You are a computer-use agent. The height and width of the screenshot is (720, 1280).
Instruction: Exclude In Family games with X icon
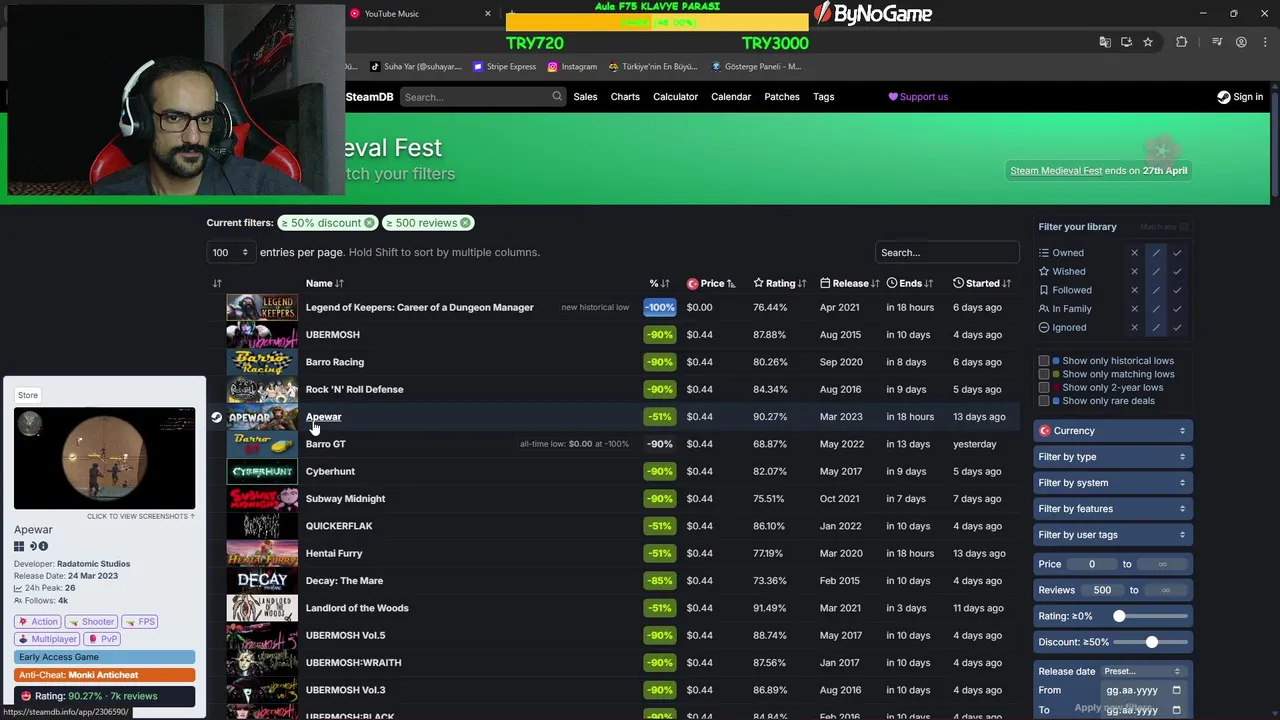(1134, 309)
